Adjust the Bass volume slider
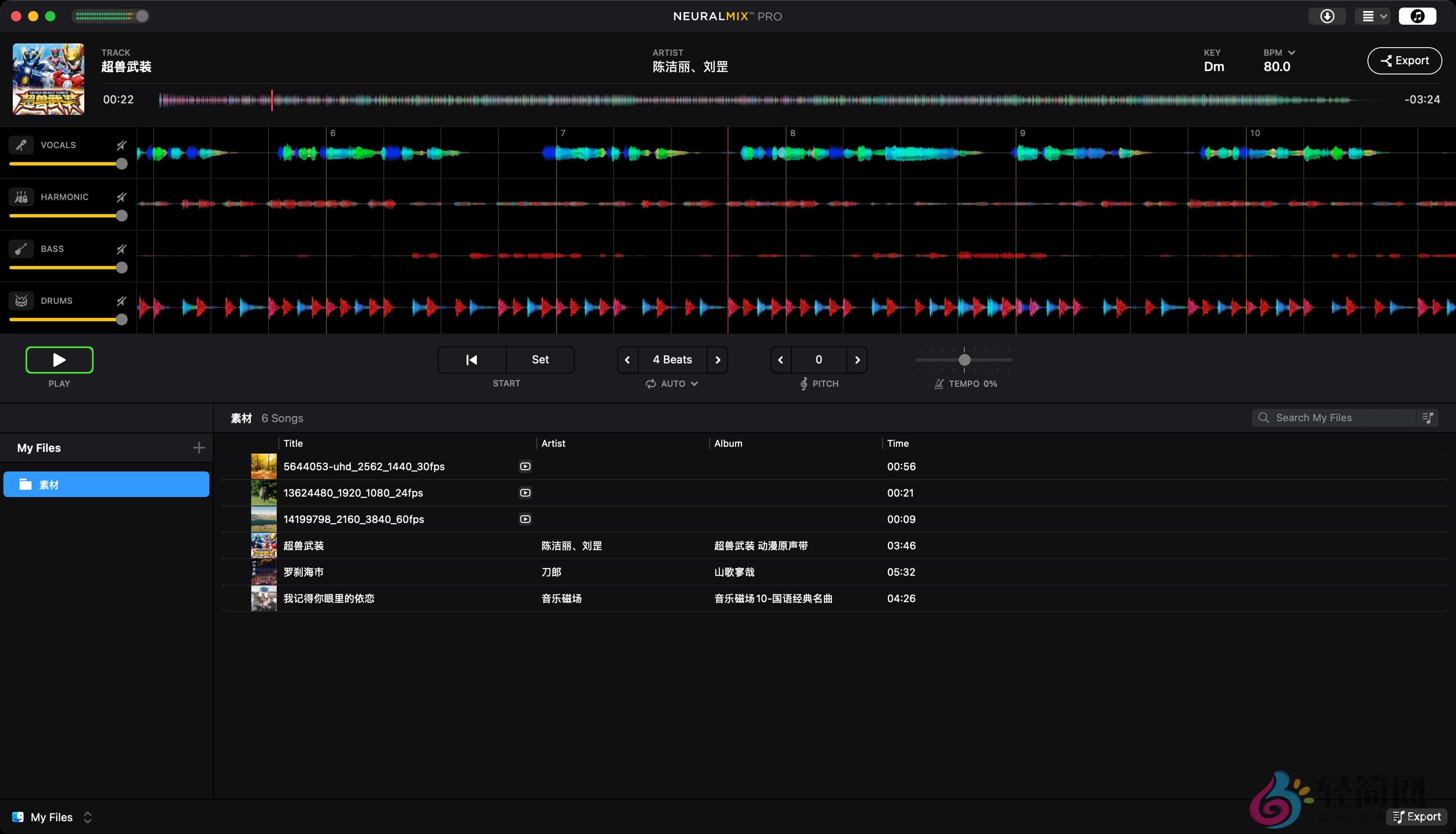This screenshot has height=834, width=1456. (68, 268)
